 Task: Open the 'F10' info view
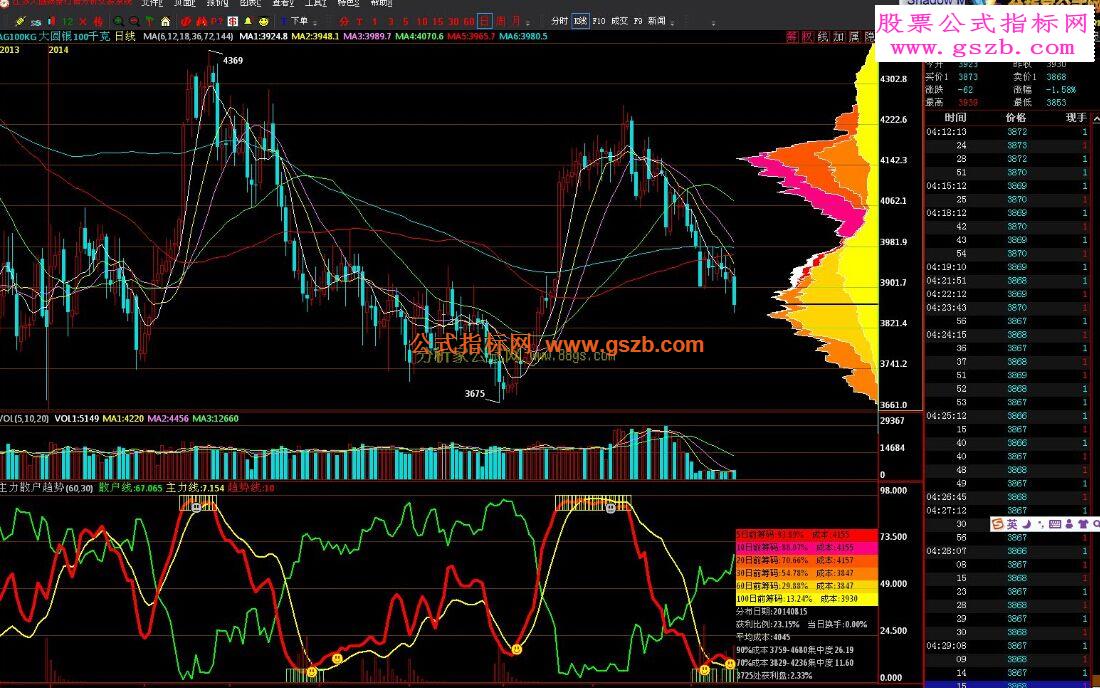click(598, 21)
